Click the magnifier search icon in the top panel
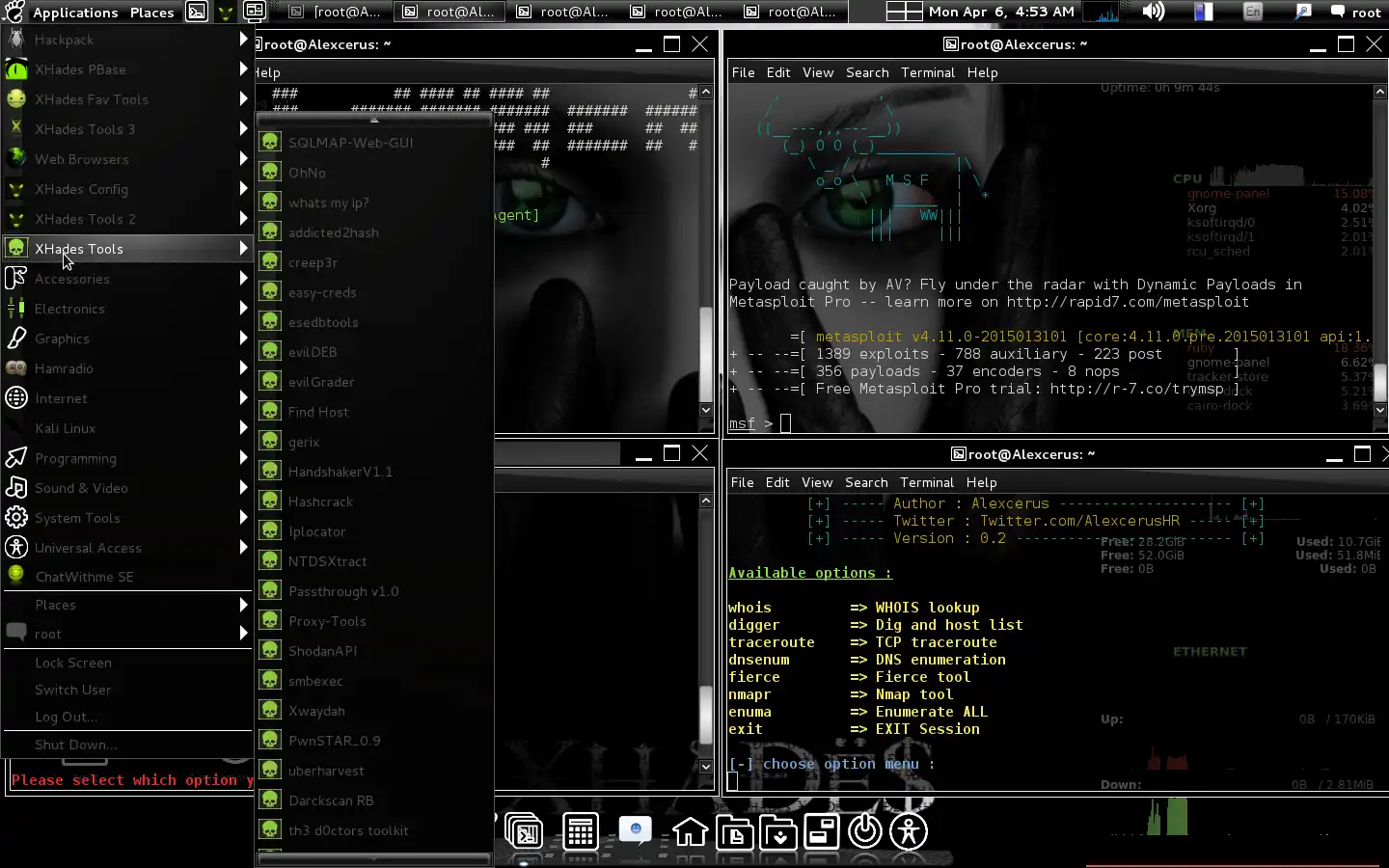The height and width of the screenshot is (868, 1389). pyautogui.click(x=1303, y=12)
